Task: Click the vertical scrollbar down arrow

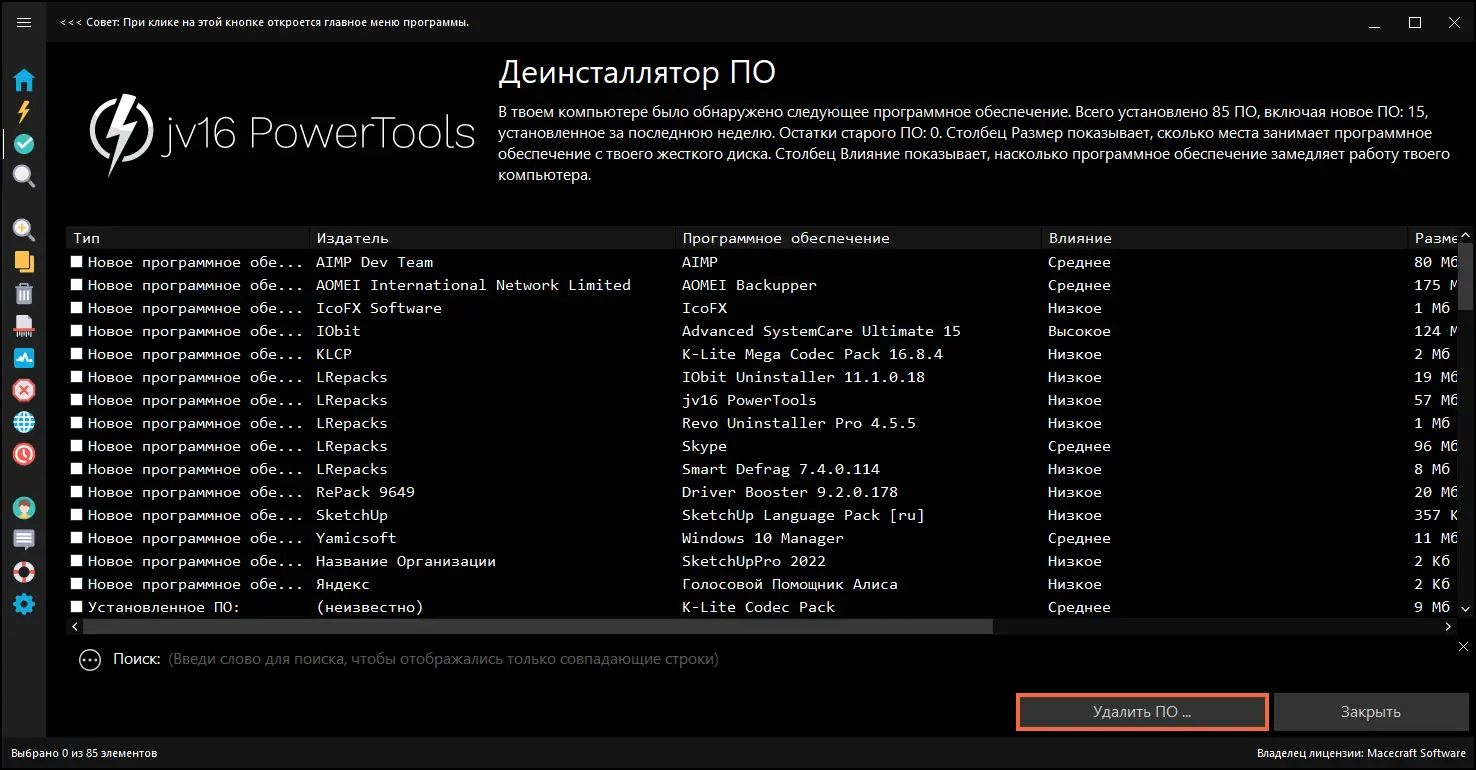Action: (1465, 607)
